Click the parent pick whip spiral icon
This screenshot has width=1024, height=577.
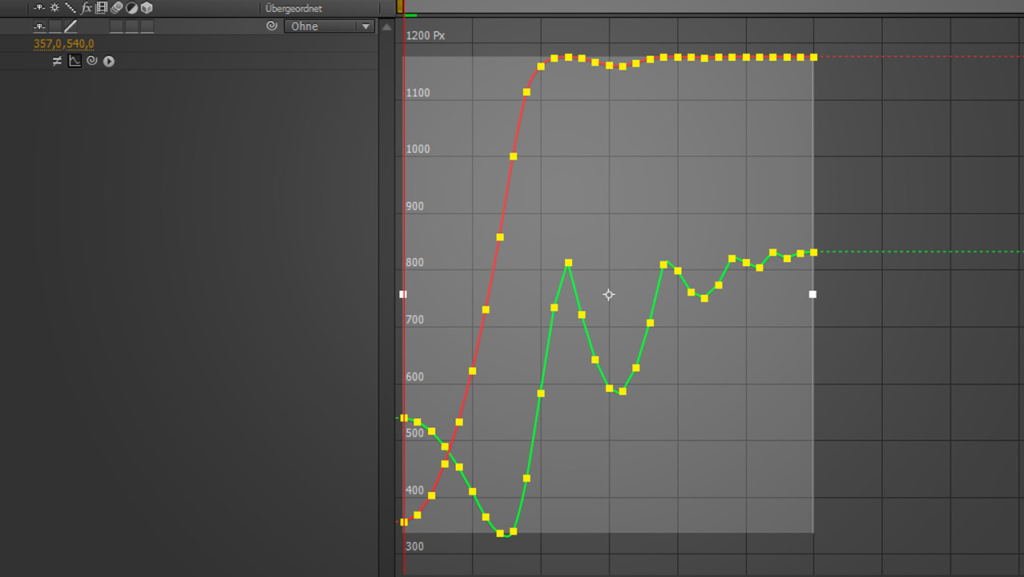pyautogui.click(x=271, y=26)
